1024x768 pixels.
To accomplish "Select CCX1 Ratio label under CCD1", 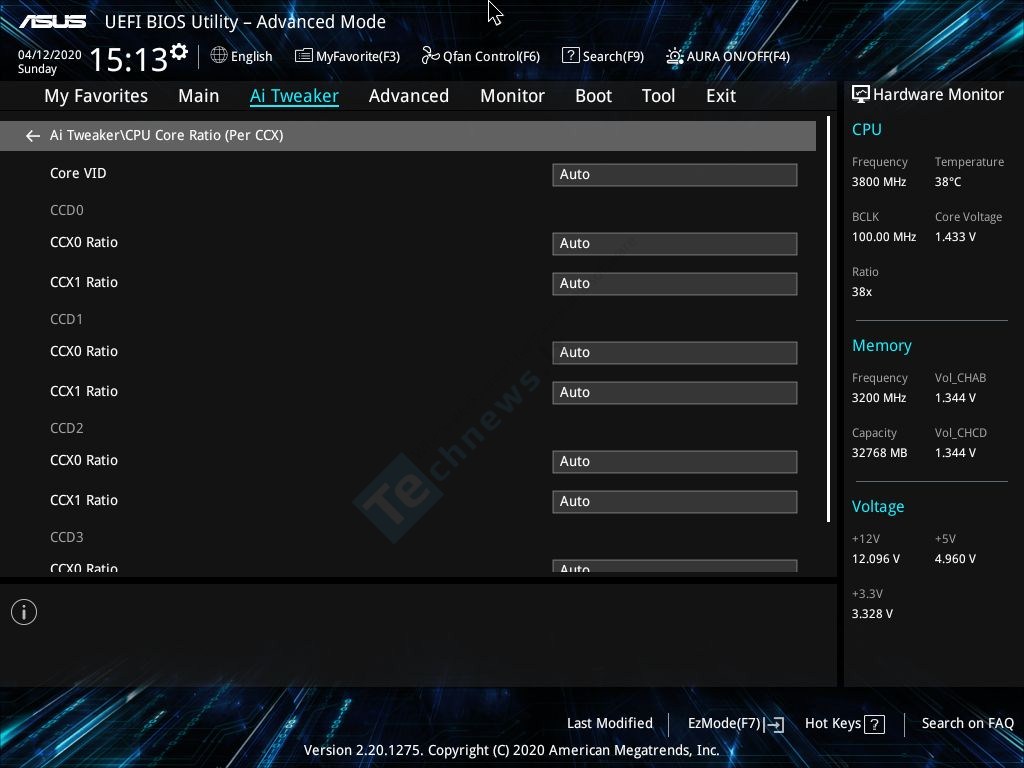I will (84, 391).
